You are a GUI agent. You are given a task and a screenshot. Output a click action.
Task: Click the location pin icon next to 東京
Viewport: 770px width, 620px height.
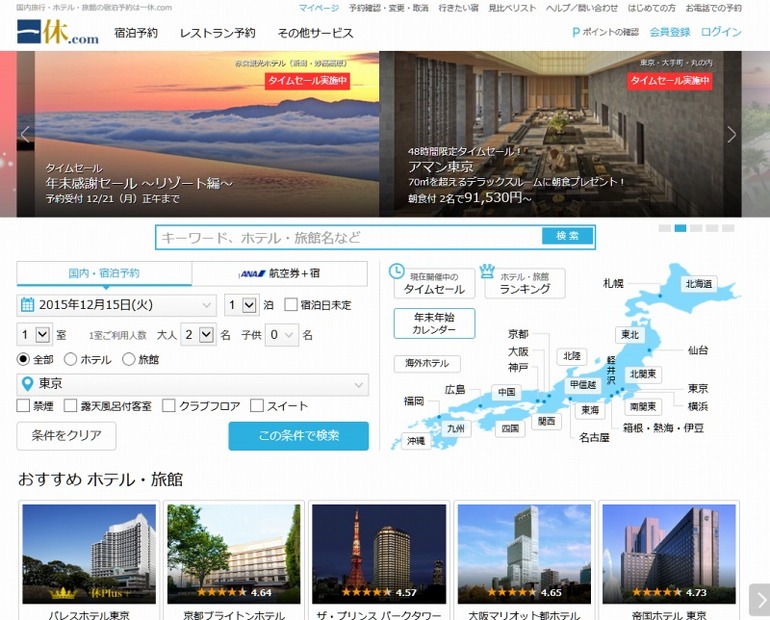pyautogui.click(x=28, y=383)
